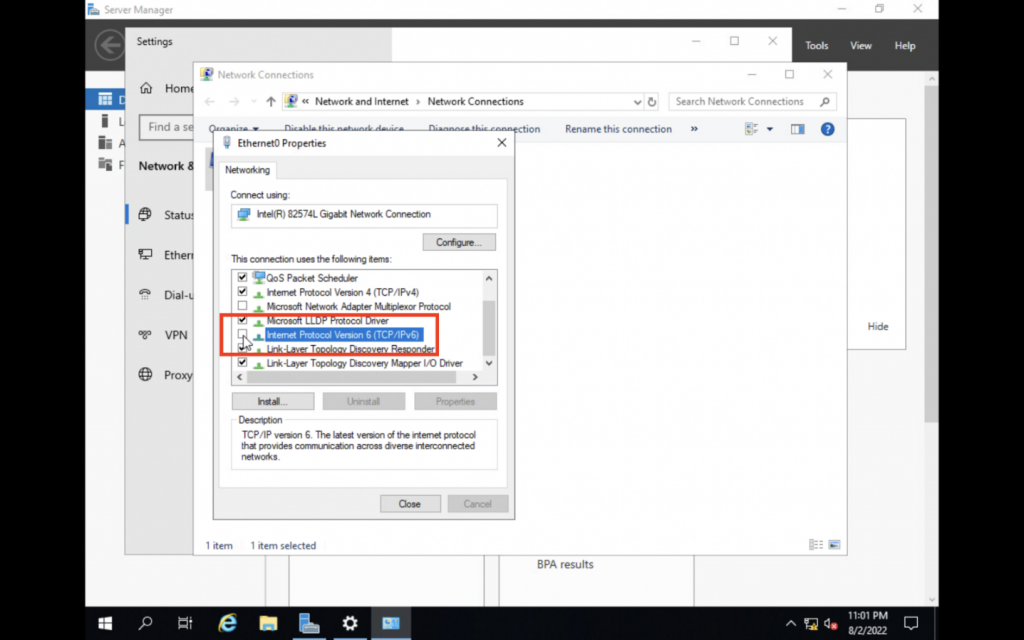The image size is (1024, 640).
Task: Select the Networking tab
Action: [x=247, y=170]
